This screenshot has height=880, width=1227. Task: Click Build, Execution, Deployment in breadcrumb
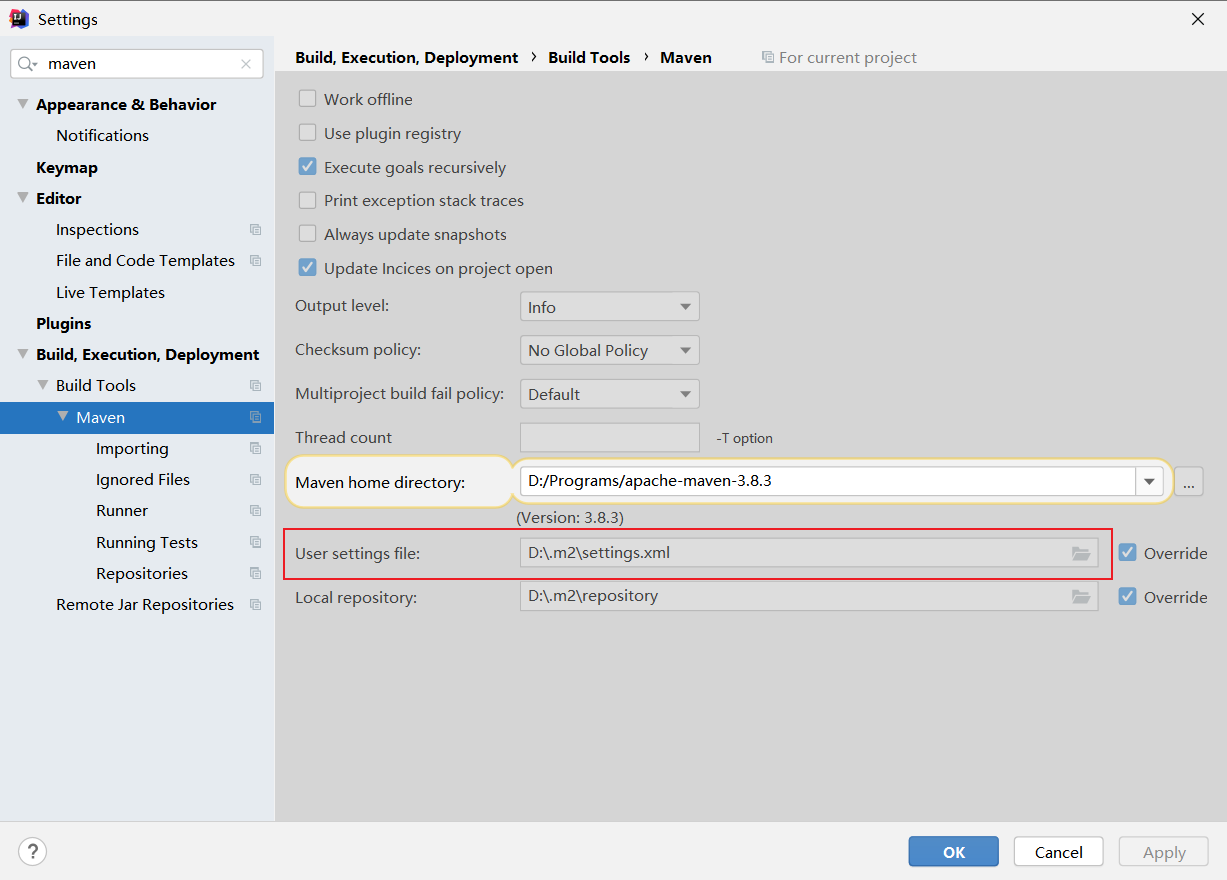[x=407, y=58]
